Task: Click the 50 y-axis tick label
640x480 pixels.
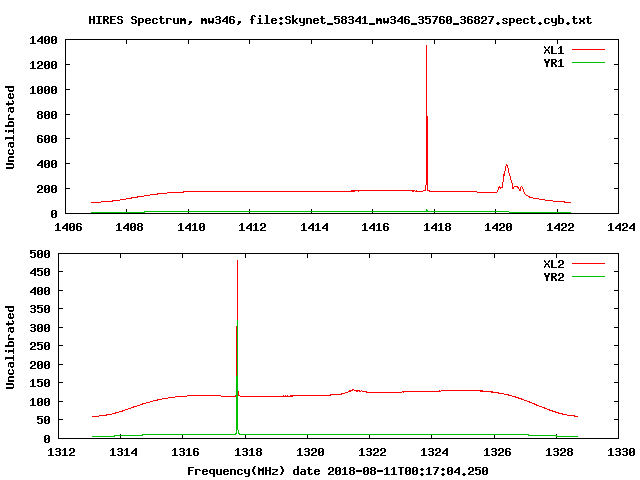Action: click(x=43, y=420)
